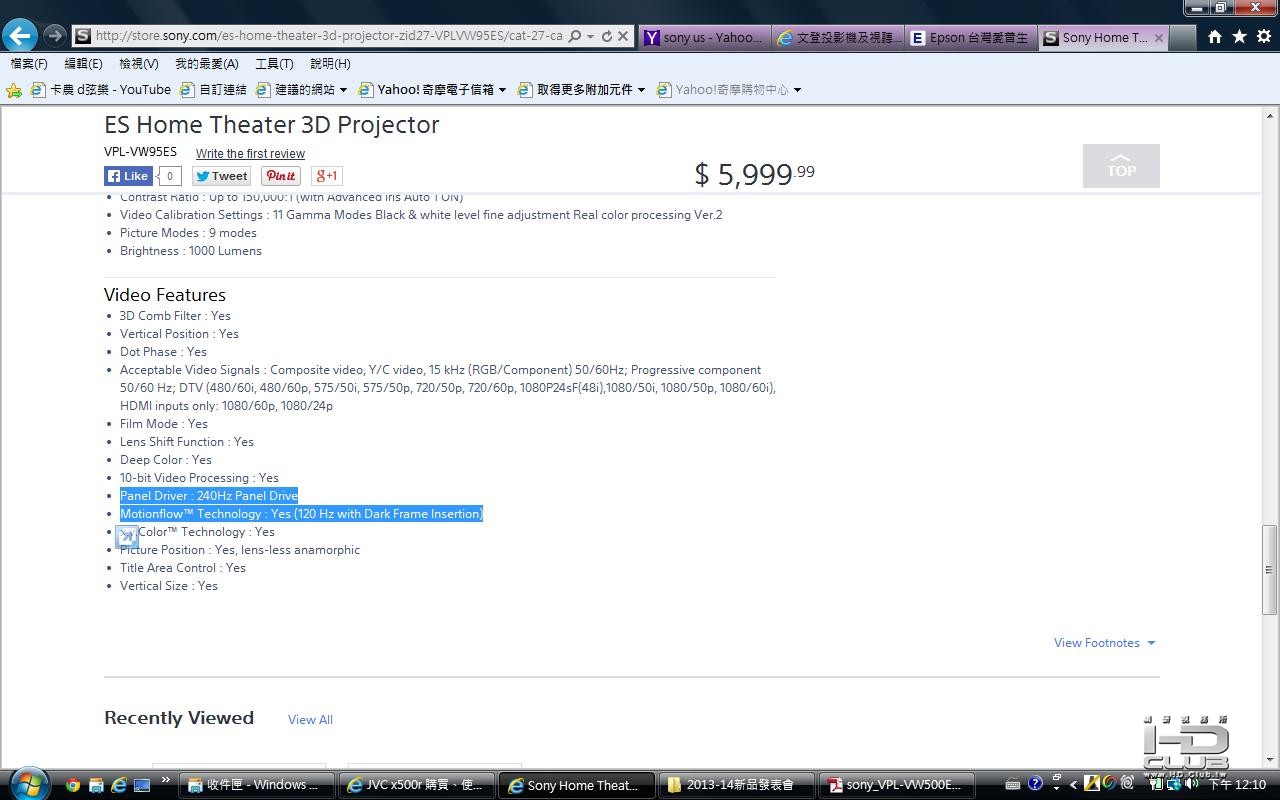The height and width of the screenshot is (800, 1280).
Task: Switch to the sony us - Yahoo tab
Action: (704, 37)
